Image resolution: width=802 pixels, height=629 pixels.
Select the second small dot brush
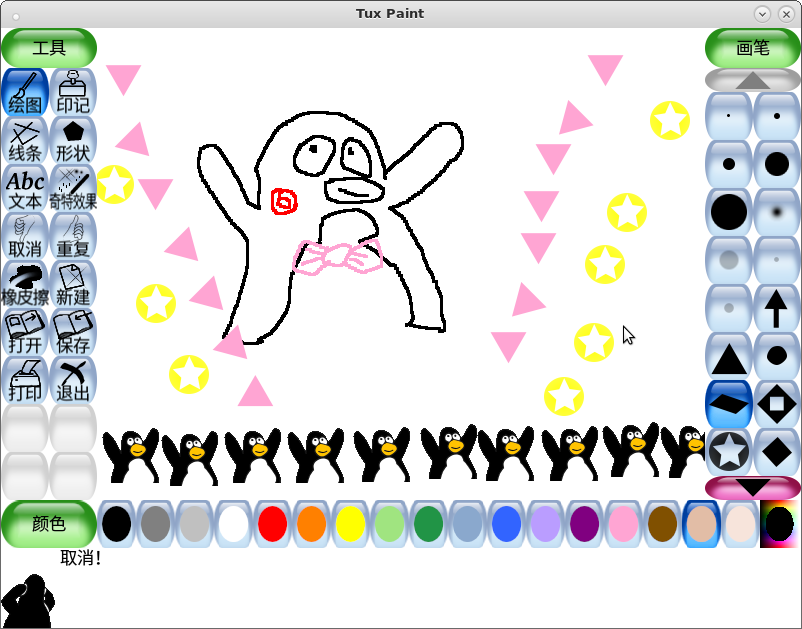[x=776, y=116]
